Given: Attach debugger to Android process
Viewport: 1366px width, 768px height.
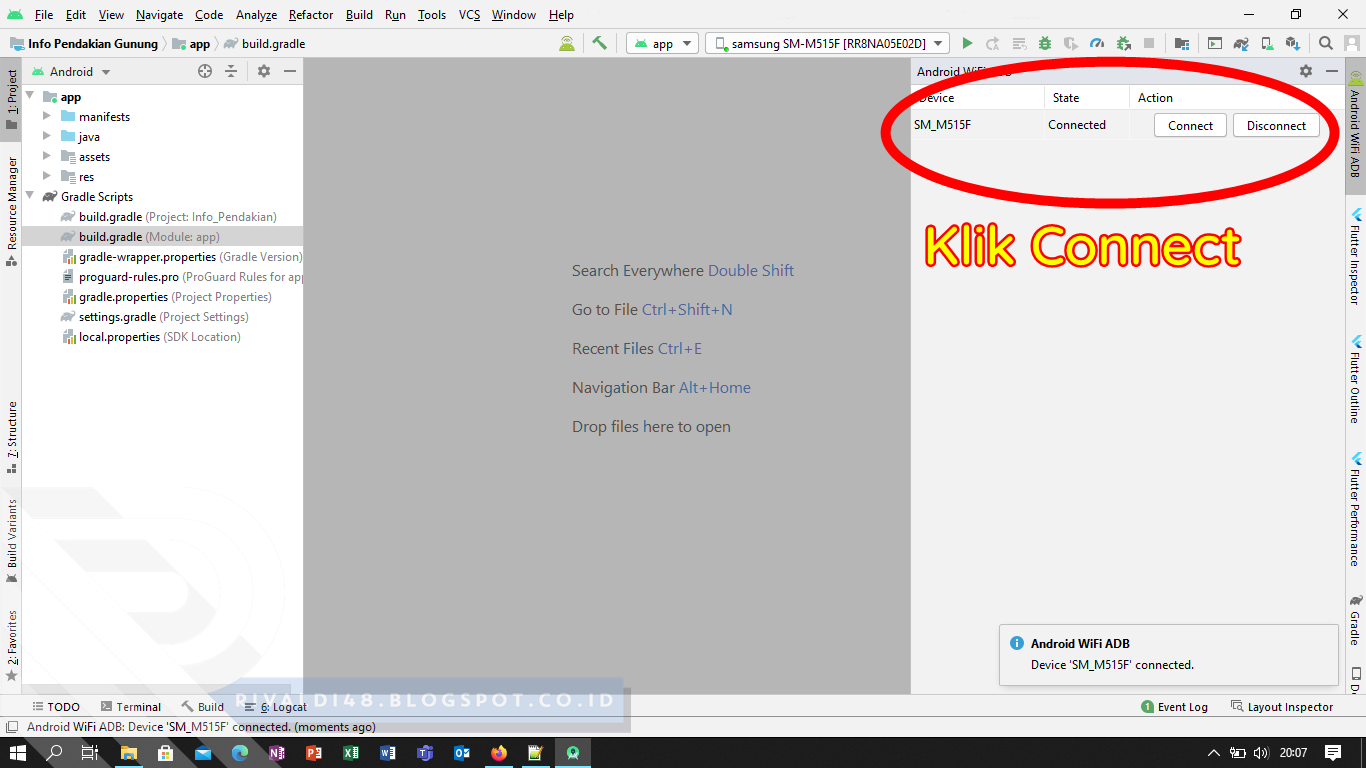Looking at the screenshot, I should tap(1123, 43).
